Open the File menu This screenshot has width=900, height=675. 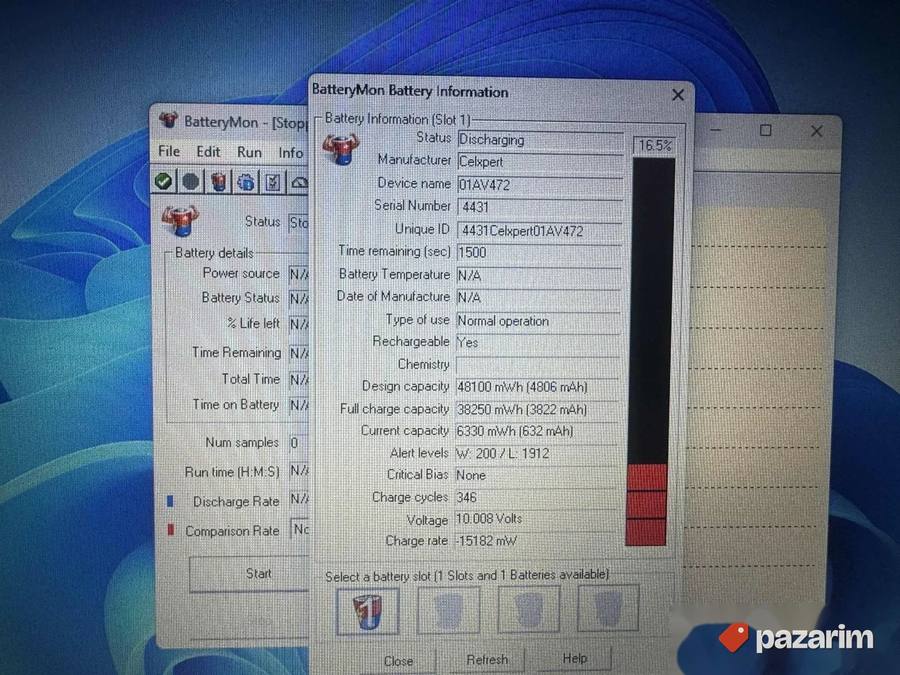pyautogui.click(x=169, y=151)
